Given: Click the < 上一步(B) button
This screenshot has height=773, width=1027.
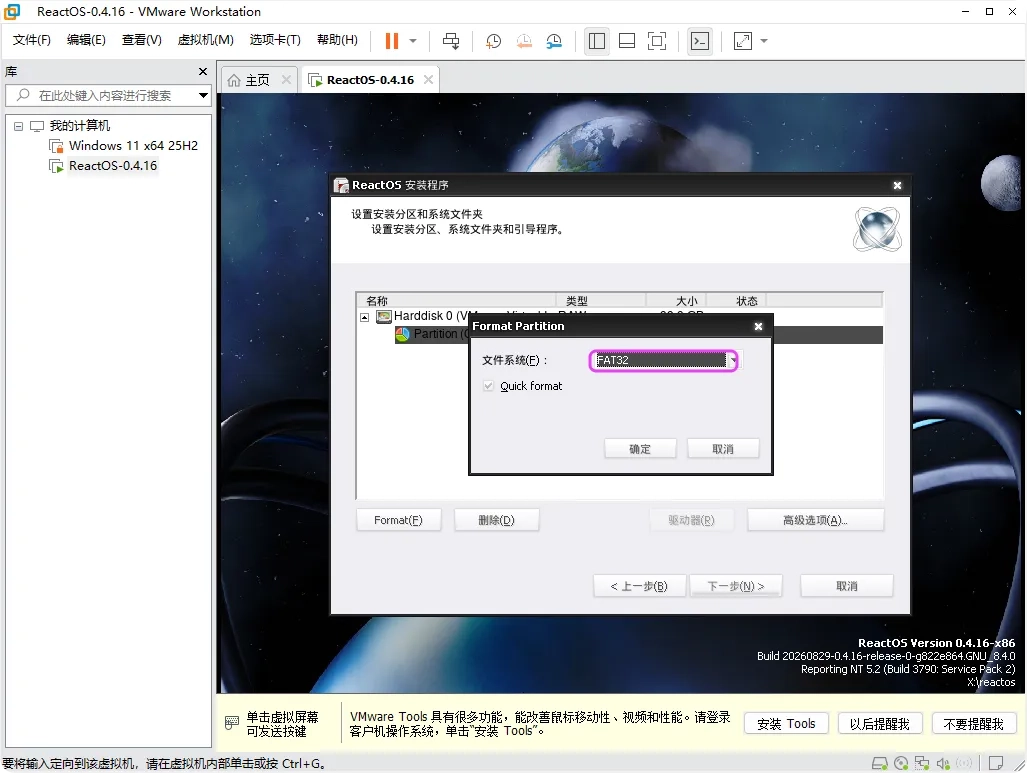Looking at the screenshot, I should tap(639, 586).
